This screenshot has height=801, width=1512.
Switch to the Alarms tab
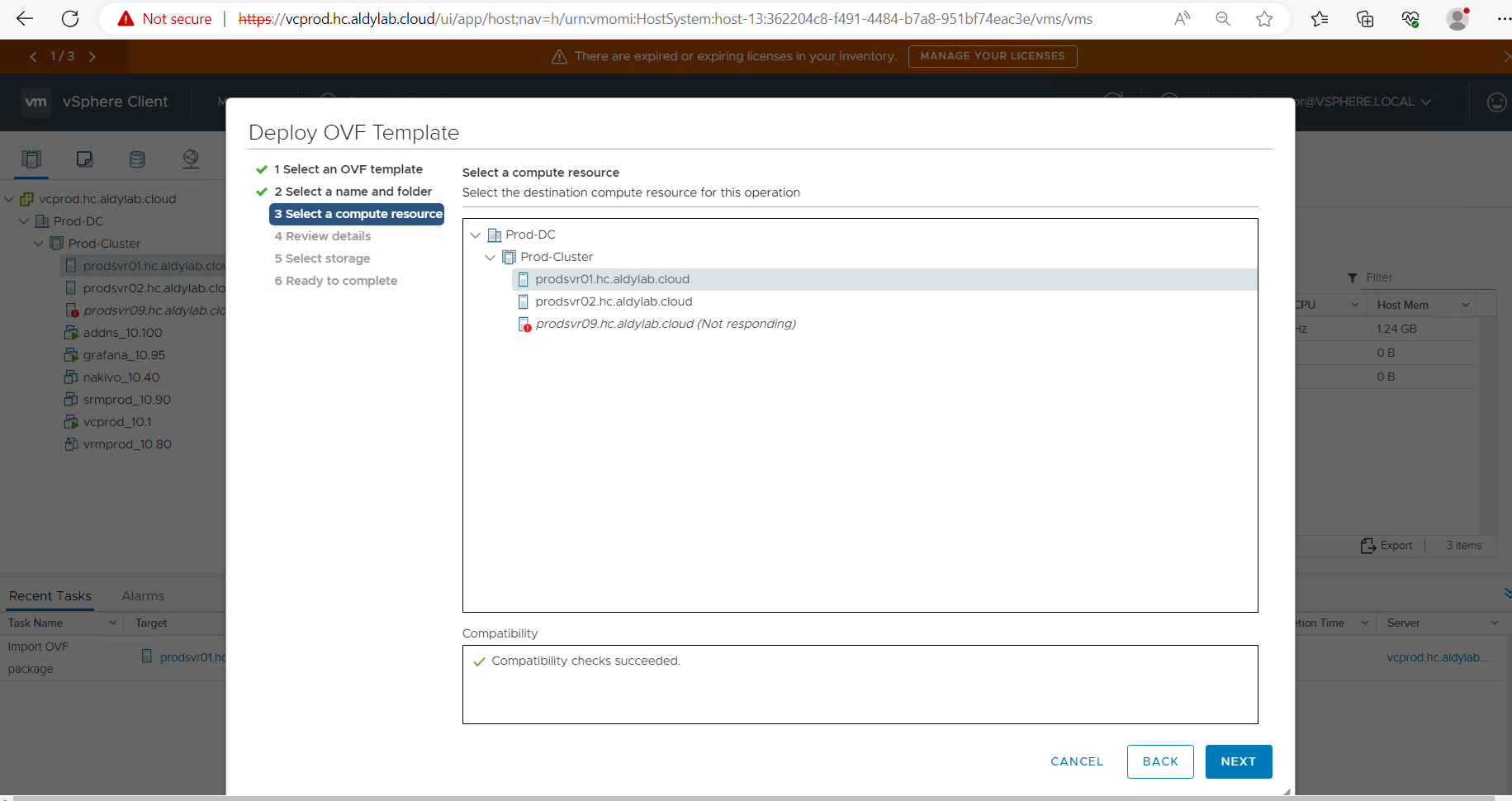[143, 596]
